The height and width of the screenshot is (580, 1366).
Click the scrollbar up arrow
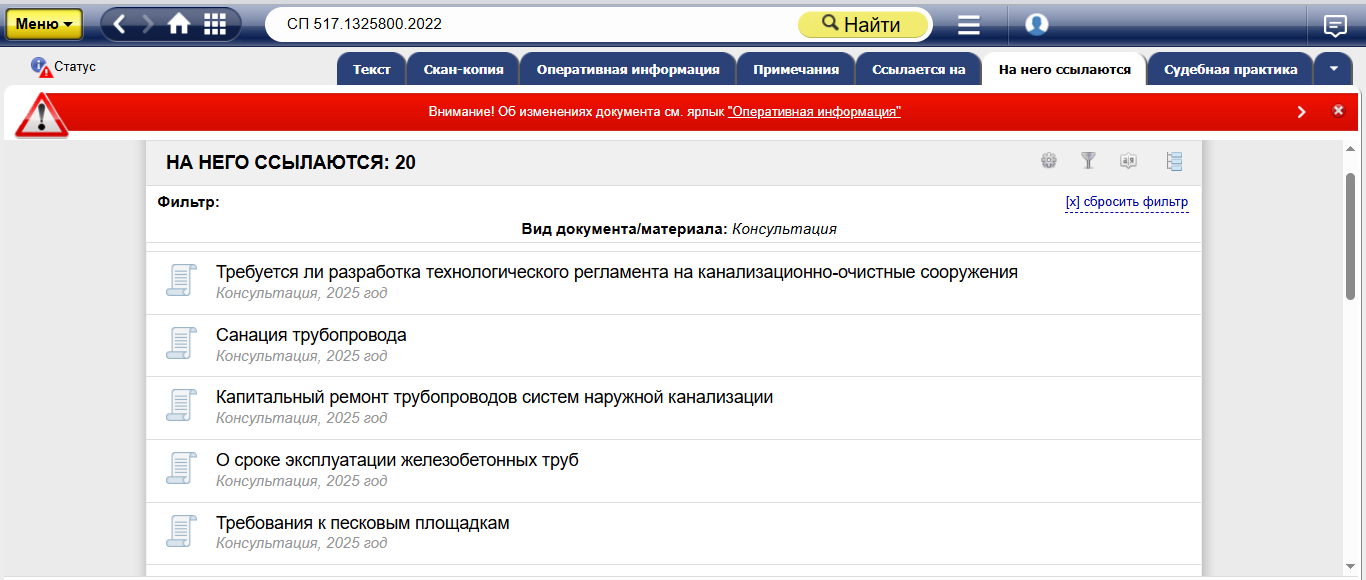click(1350, 148)
